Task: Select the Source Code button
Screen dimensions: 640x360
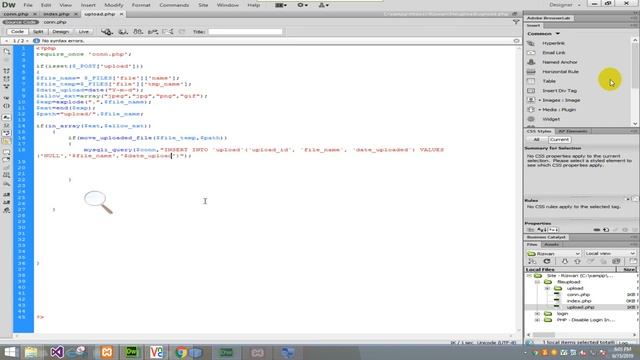Action: pos(20,22)
